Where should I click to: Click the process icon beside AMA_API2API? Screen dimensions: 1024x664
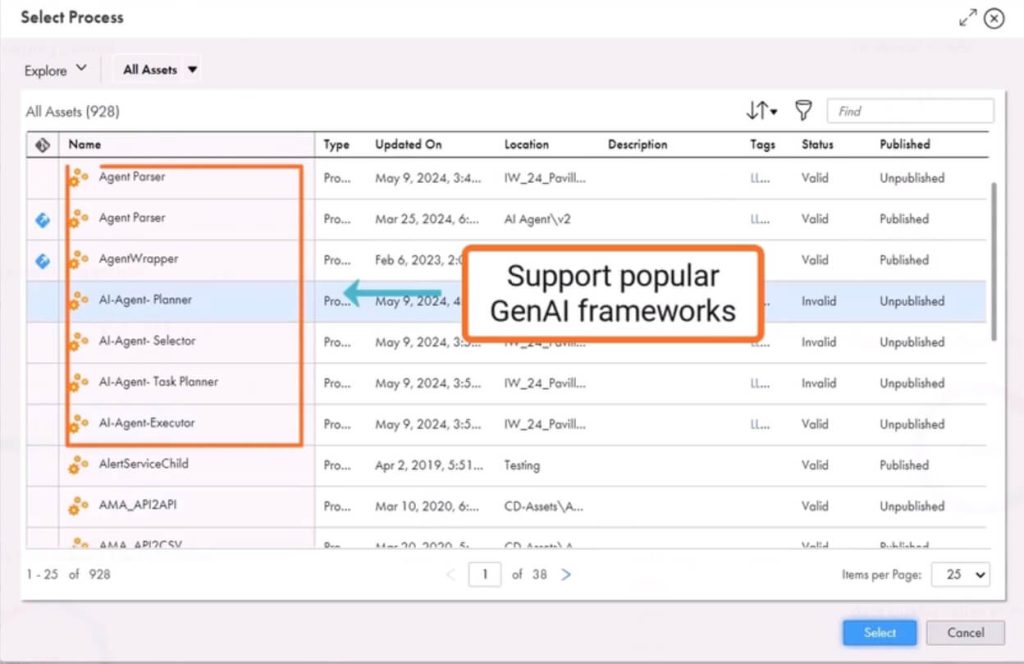78,506
